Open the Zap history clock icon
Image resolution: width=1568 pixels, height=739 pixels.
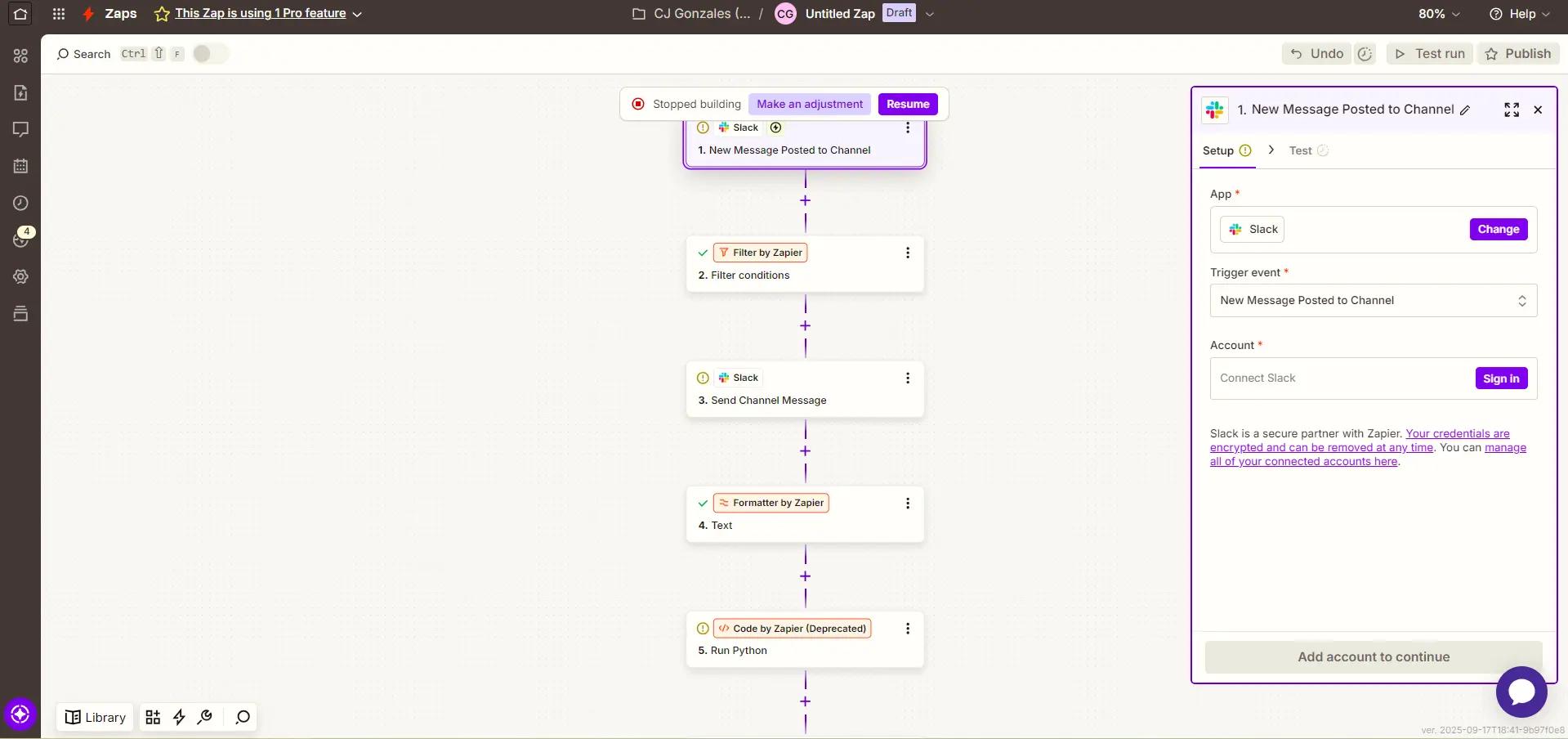(19, 203)
